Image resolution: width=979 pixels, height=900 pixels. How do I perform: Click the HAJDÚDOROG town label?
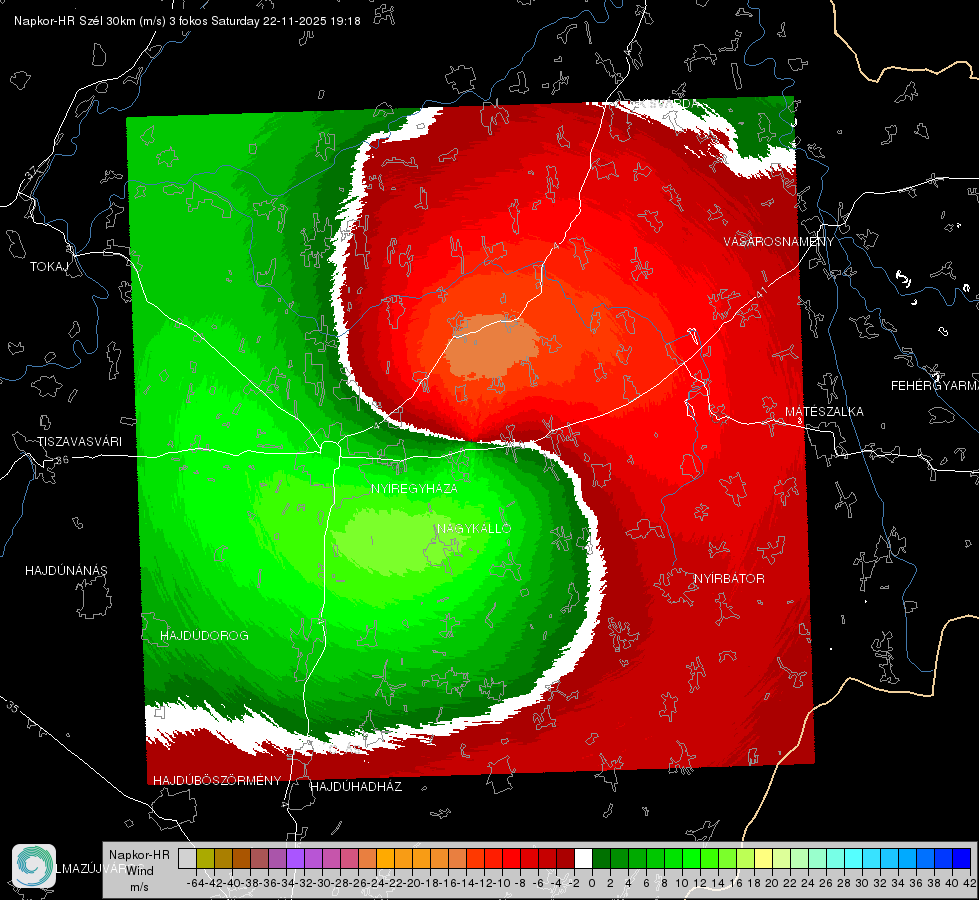pyautogui.click(x=204, y=635)
